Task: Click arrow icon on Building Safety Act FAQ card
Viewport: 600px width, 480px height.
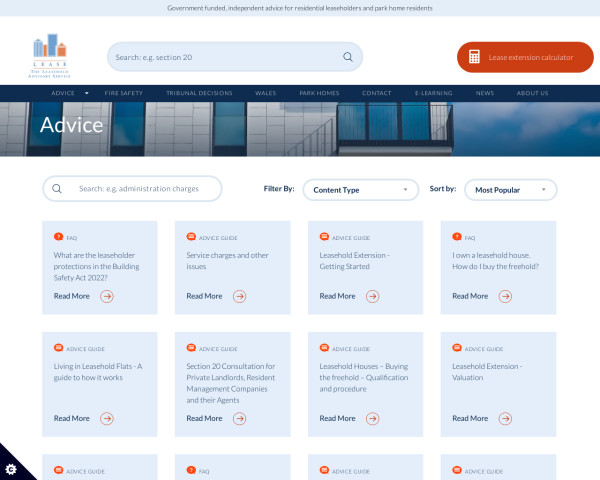Action: (107, 296)
